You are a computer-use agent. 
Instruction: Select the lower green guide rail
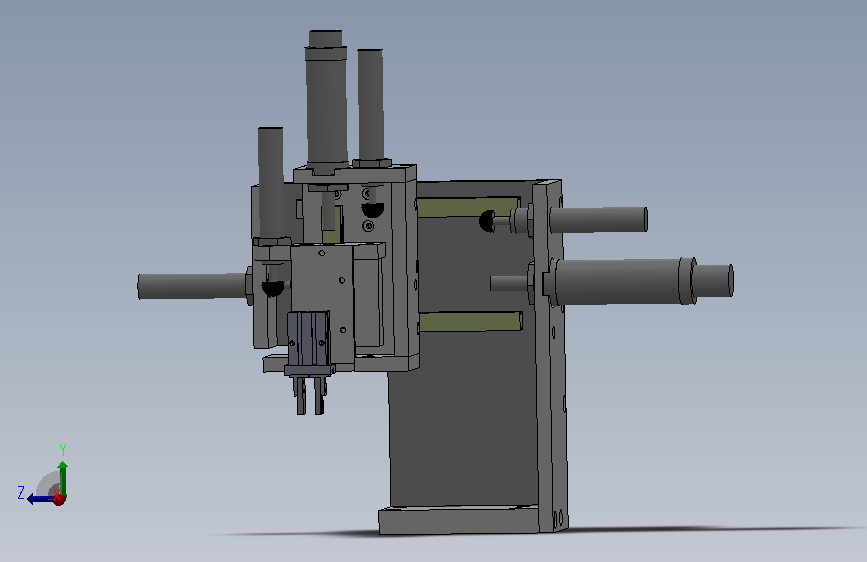pos(471,321)
